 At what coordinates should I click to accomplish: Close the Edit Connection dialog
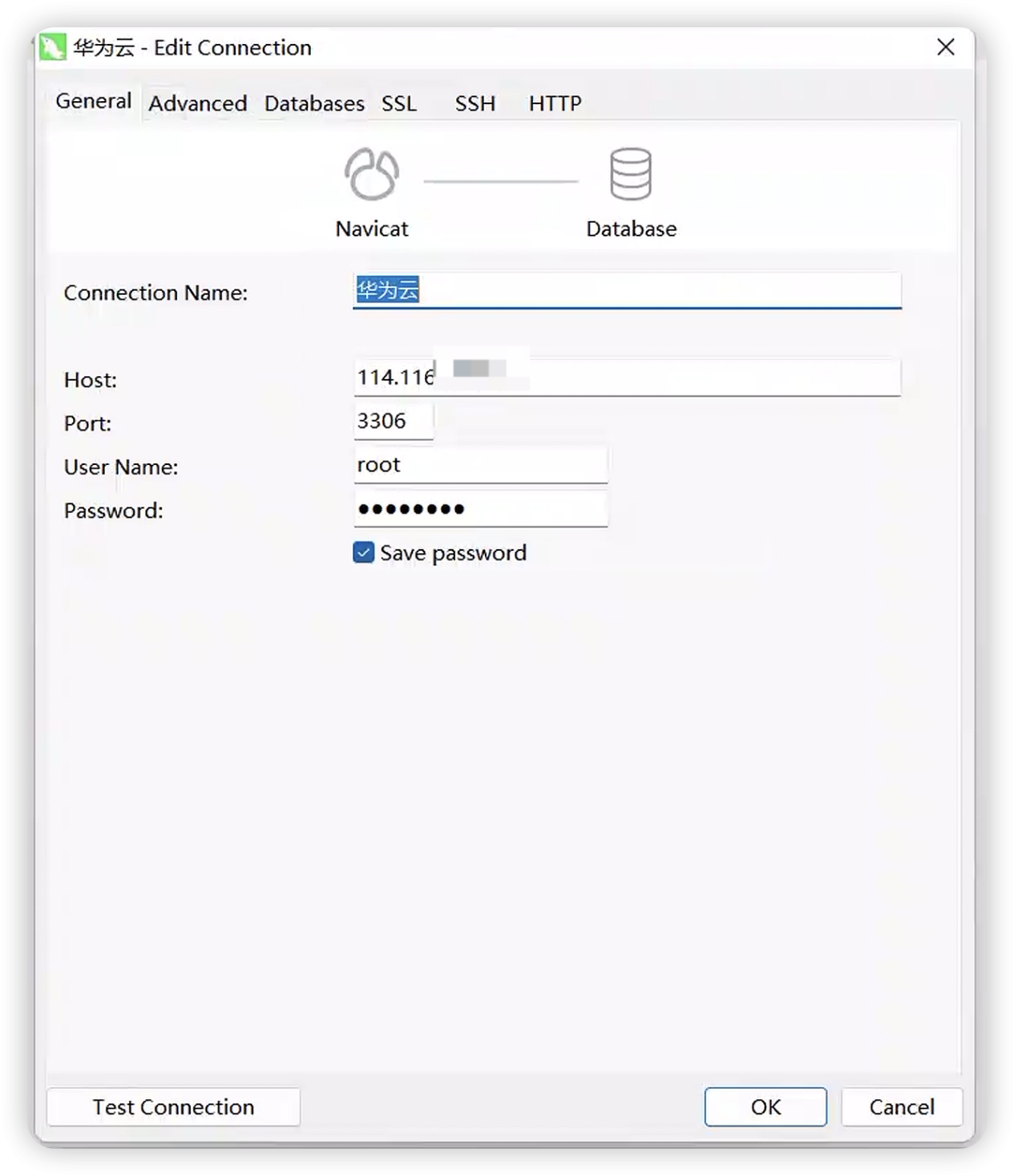click(x=946, y=47)
